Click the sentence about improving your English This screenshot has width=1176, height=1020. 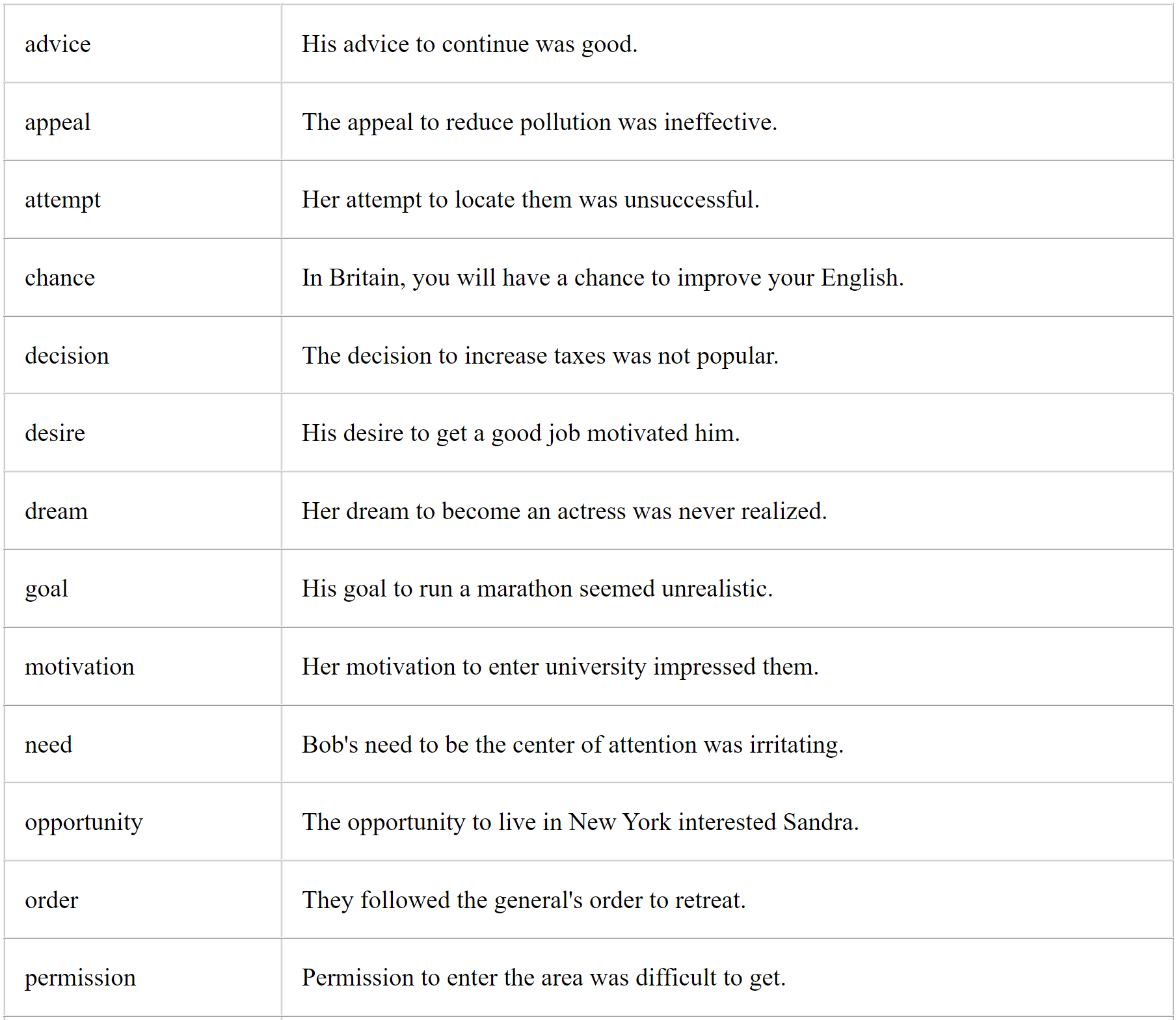(602, 278)
